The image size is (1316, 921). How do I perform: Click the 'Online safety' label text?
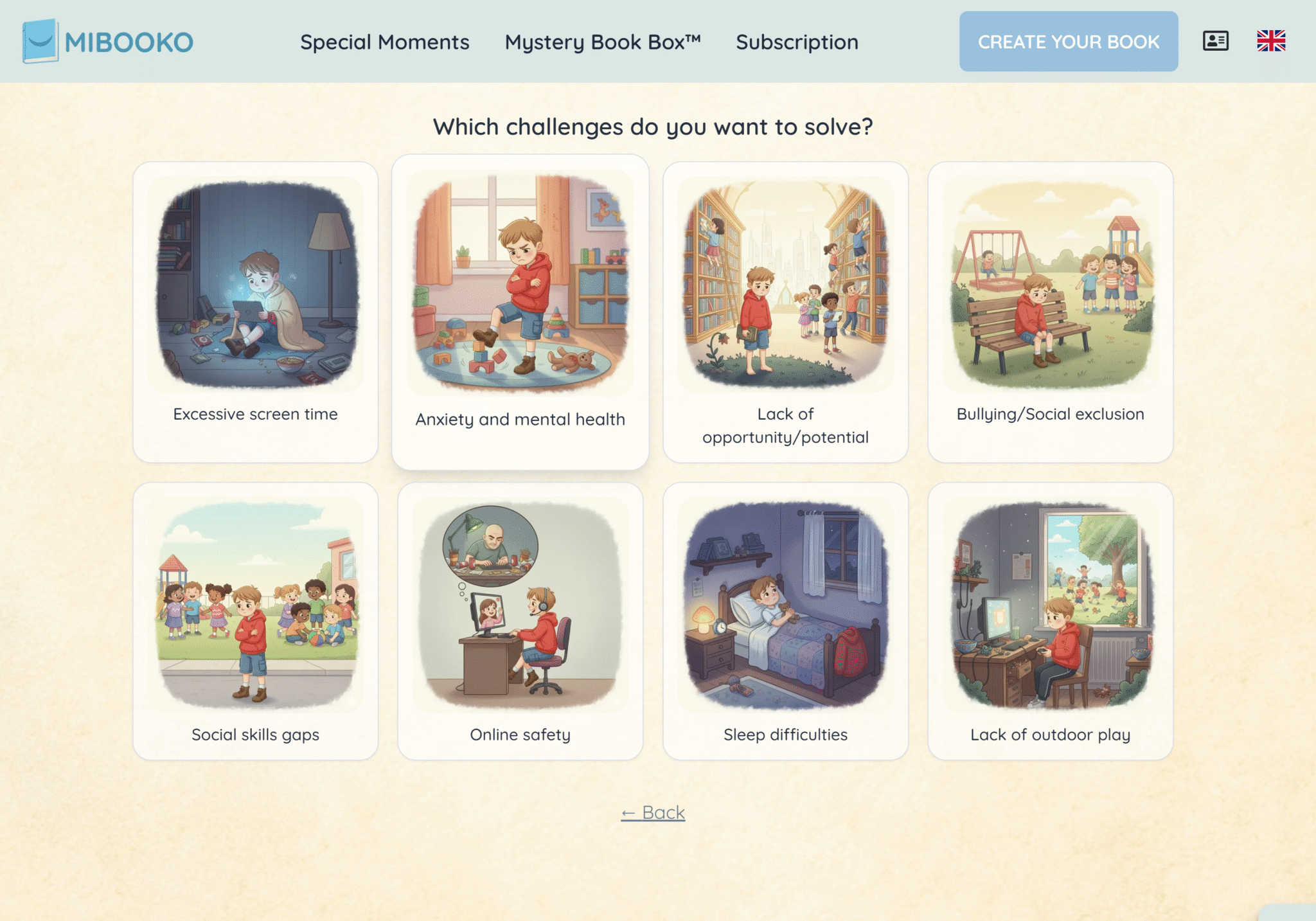click(520, 735)
